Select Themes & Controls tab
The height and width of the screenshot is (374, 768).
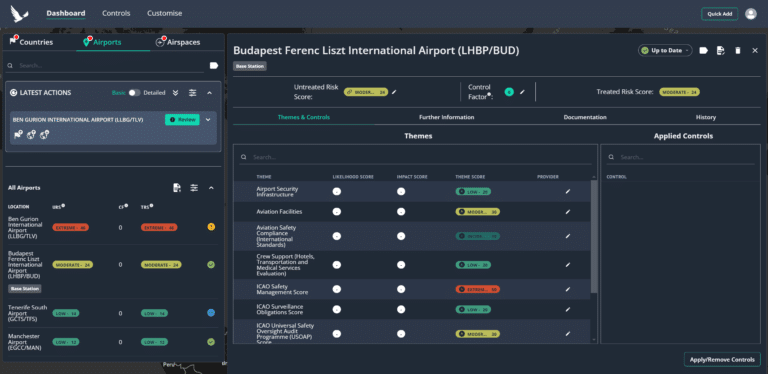click(304, 117)
